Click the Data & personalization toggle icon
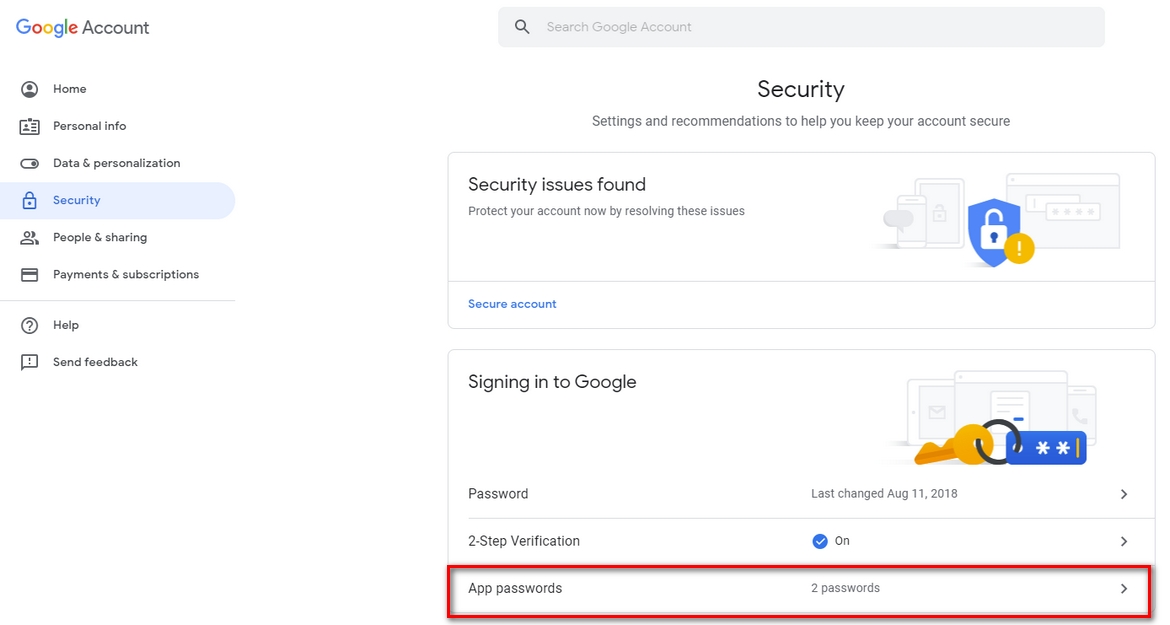The image size is (1170, 625). [x=30, y=163]
